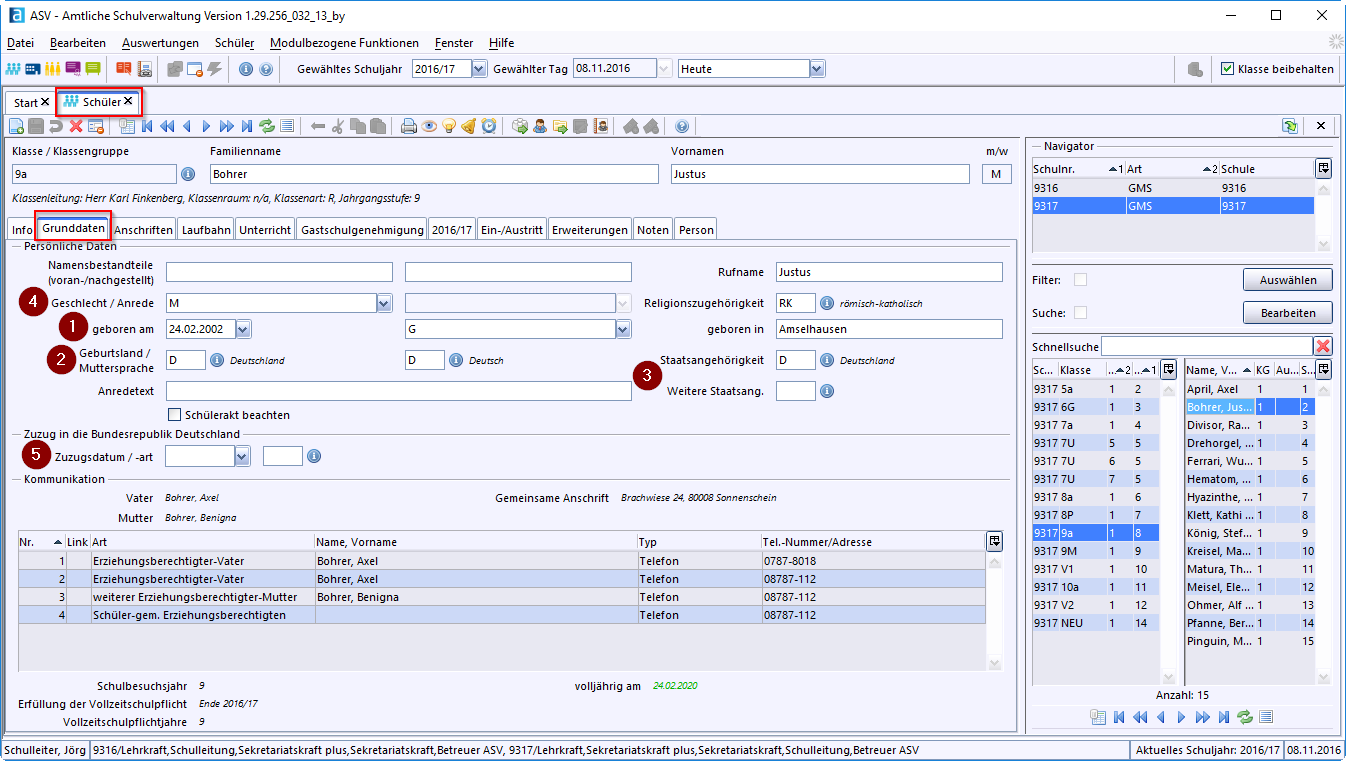Click the Anredetext input field
The image size is (1346, 761).
(399, 390)
